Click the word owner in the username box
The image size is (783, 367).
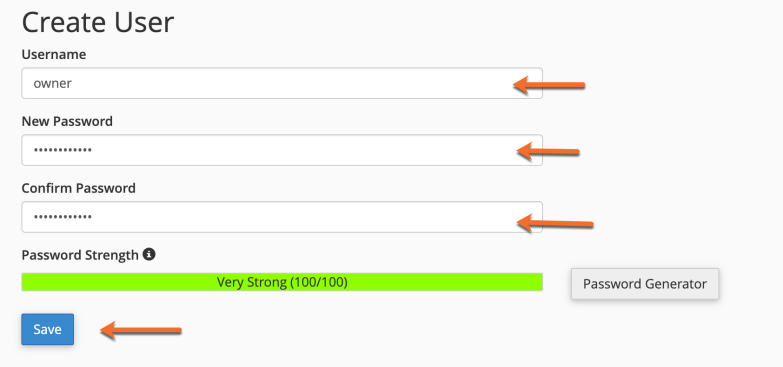[52, 83]
